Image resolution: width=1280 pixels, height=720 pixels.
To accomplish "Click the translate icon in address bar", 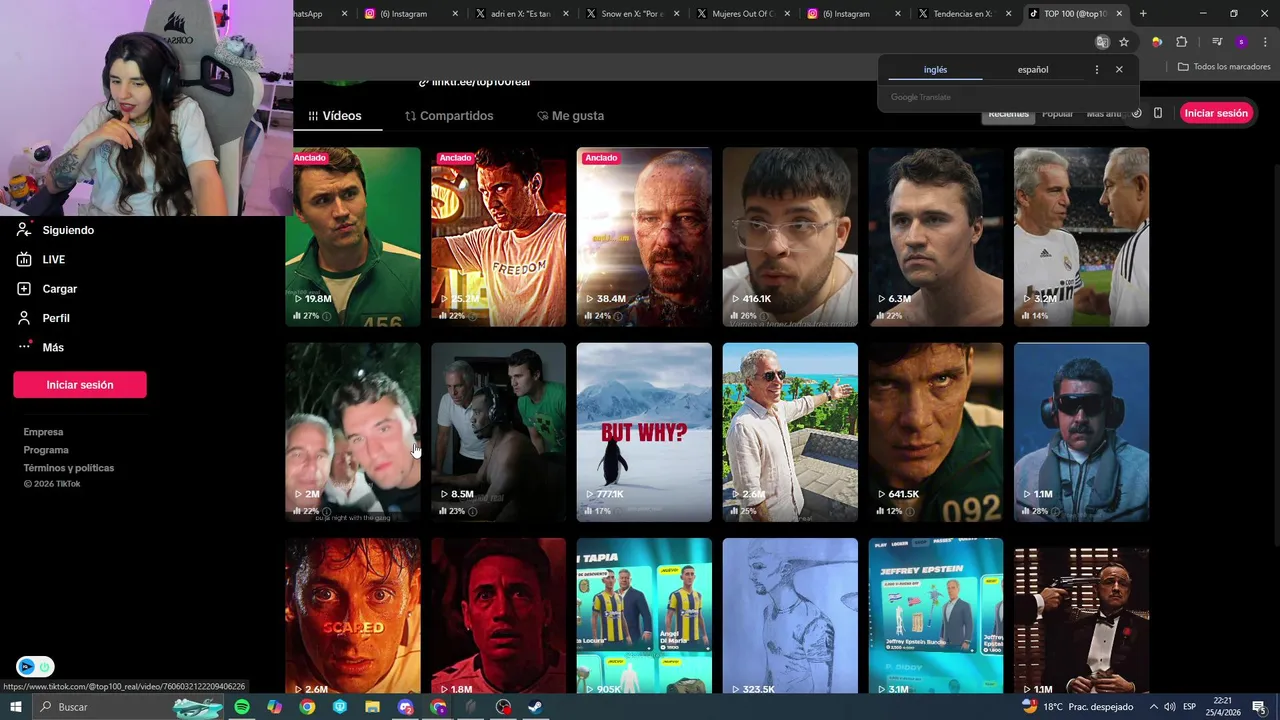I will click(x=1102, y=42).
